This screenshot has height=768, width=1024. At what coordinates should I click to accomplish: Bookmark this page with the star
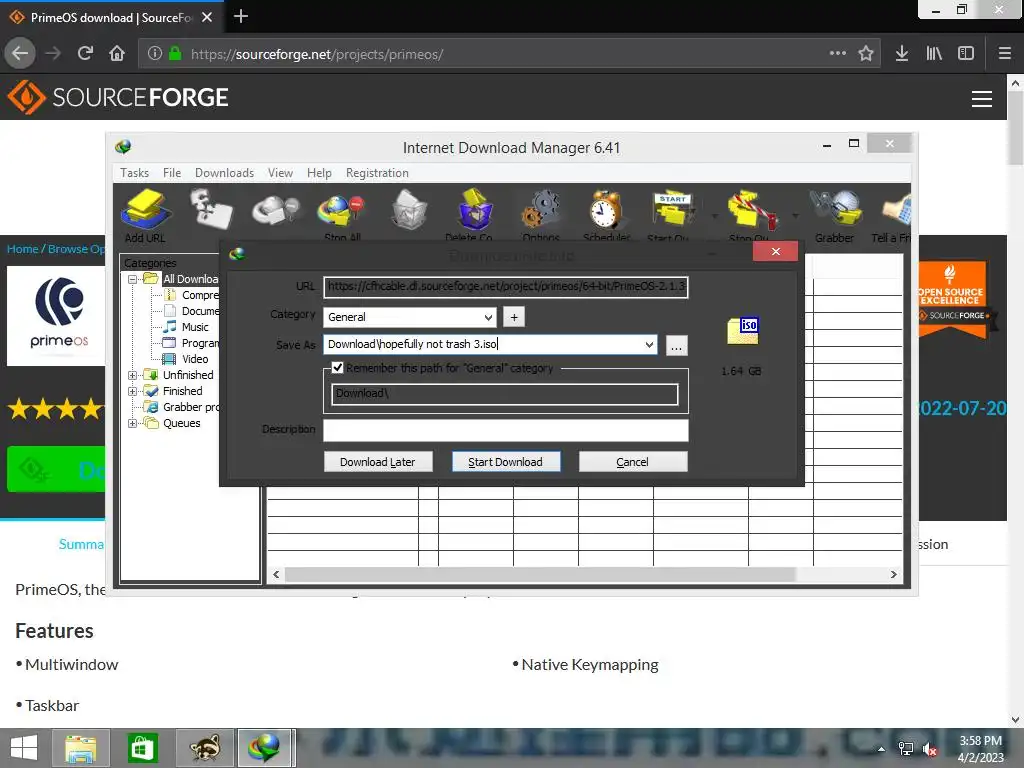click(x=866, y=54)
